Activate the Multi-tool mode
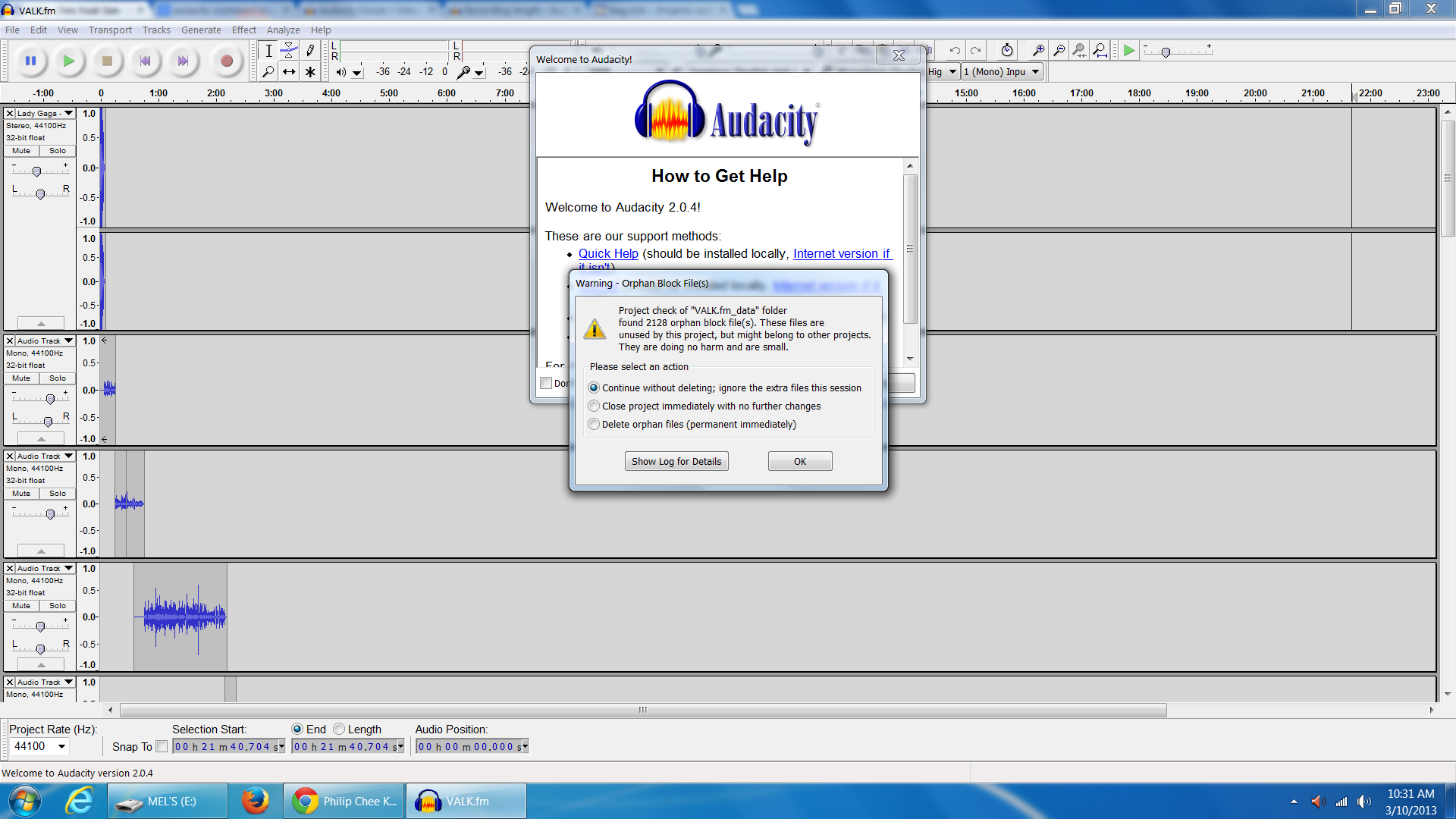This screenshot has width=1456, height=819. click(x=310, y=72)
